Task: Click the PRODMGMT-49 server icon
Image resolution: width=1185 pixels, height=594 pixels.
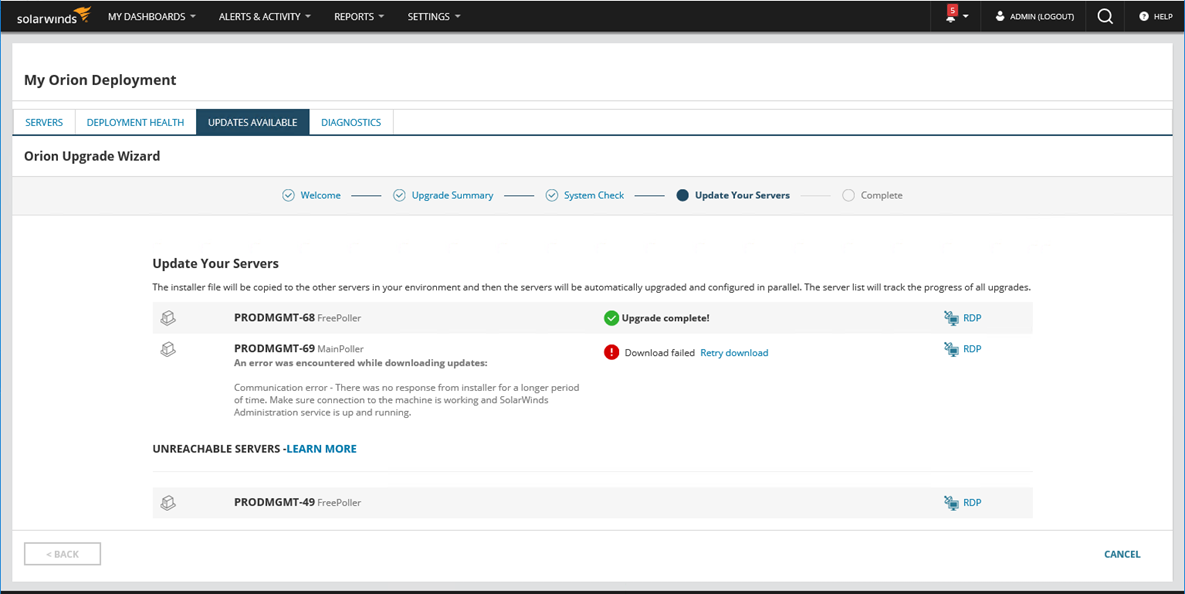Action: click(168, 503)
